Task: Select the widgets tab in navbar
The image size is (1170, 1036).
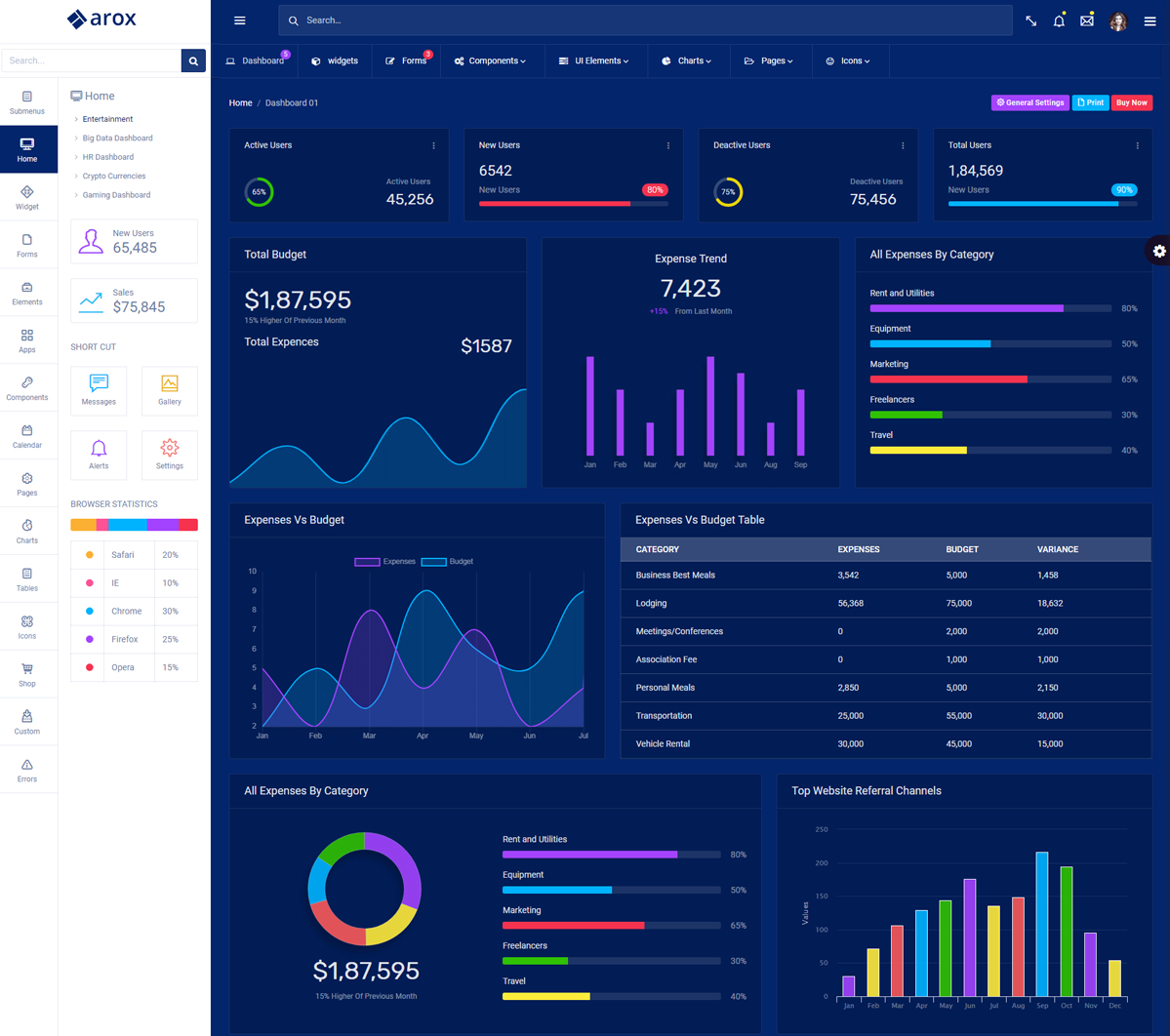Action: coord(335,60)
